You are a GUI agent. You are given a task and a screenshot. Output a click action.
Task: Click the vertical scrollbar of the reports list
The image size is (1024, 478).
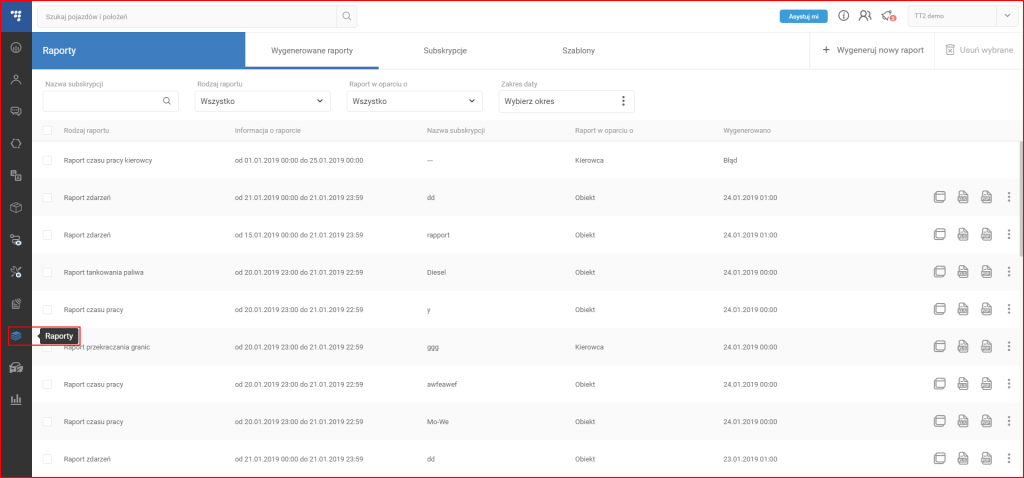pyautogui.click(x=1020, y=198)
